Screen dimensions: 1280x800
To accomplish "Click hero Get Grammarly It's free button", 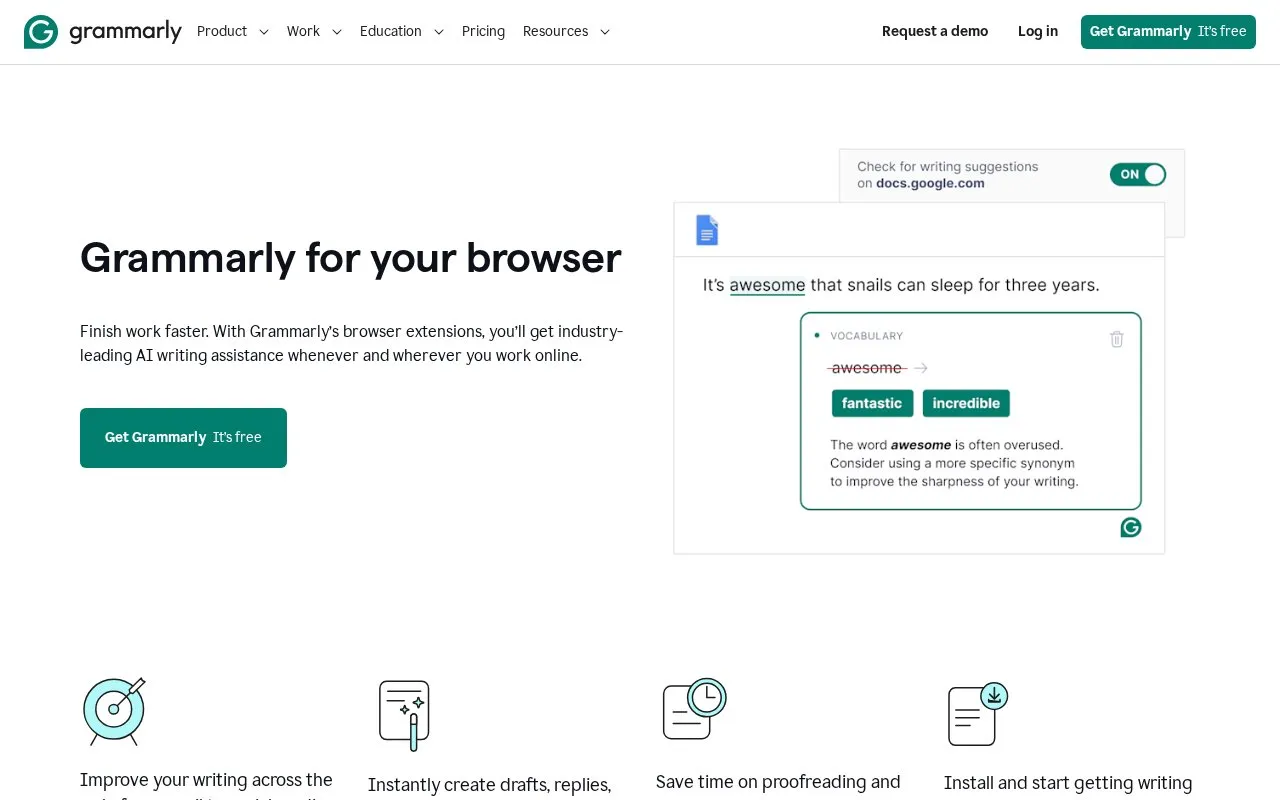I will (183, 438).
